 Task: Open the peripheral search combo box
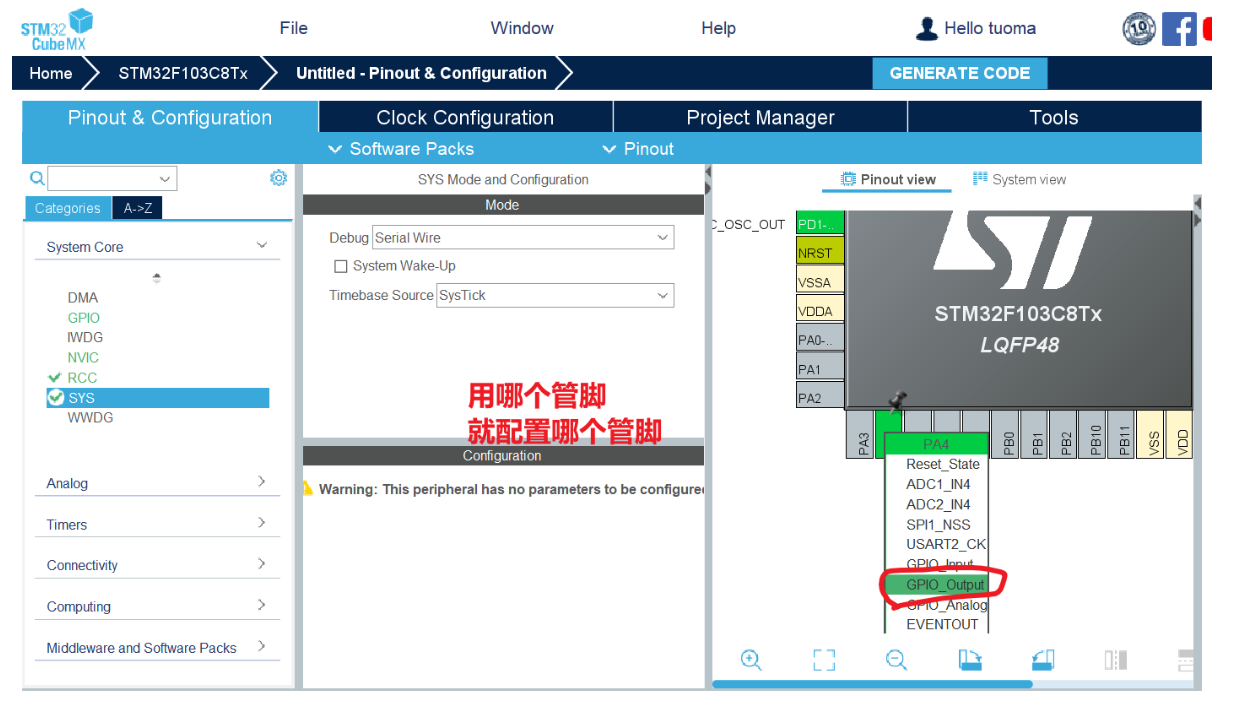pyautogui.click(x=111, y=179)
